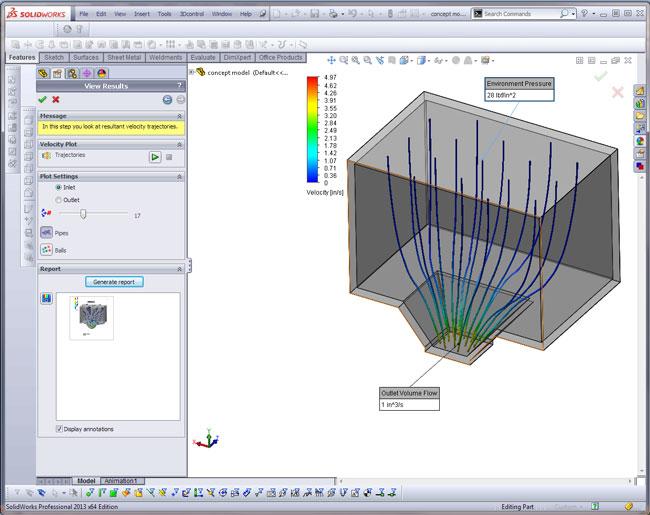The height and width of the screenshot is (515, 650).
Task: Select the Pipes trajectory style icon
Action: pos(47,232)
